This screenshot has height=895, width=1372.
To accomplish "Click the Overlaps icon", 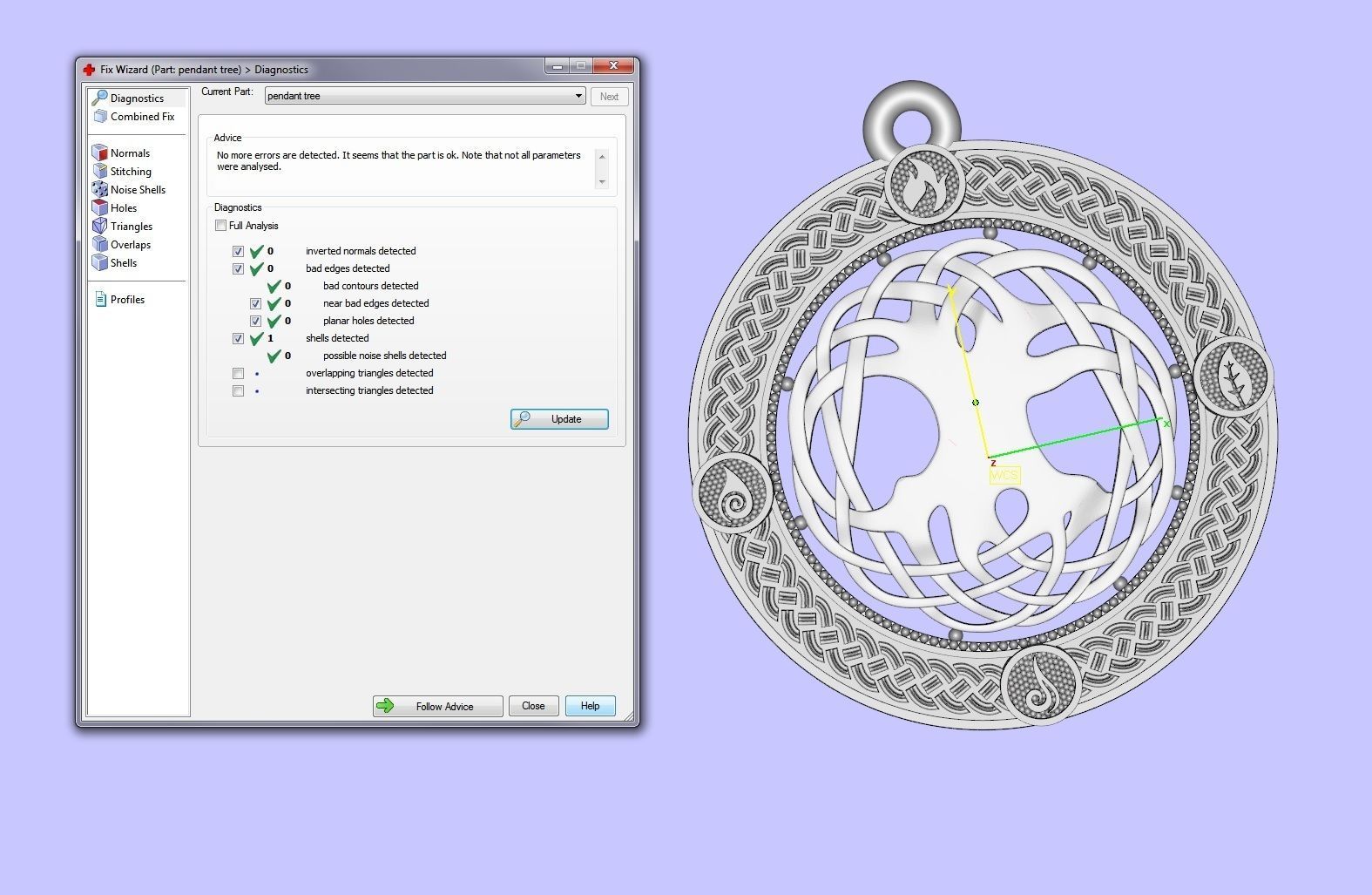I will (x=99, y=244).
